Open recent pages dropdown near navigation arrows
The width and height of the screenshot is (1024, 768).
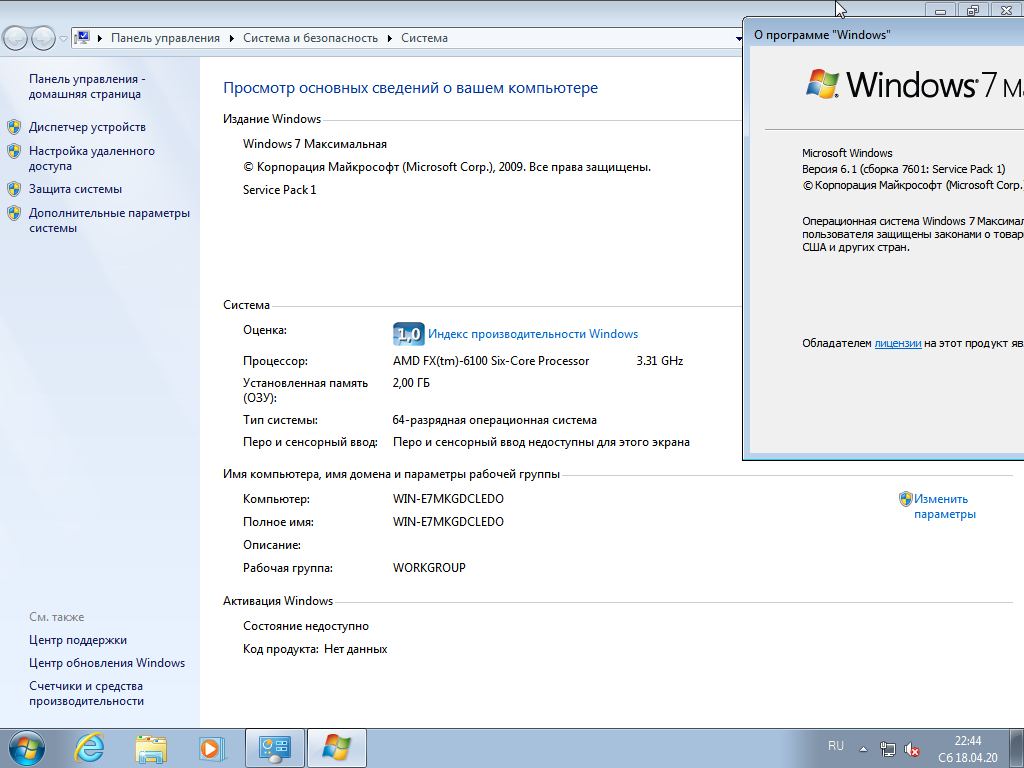coord(63,39)
